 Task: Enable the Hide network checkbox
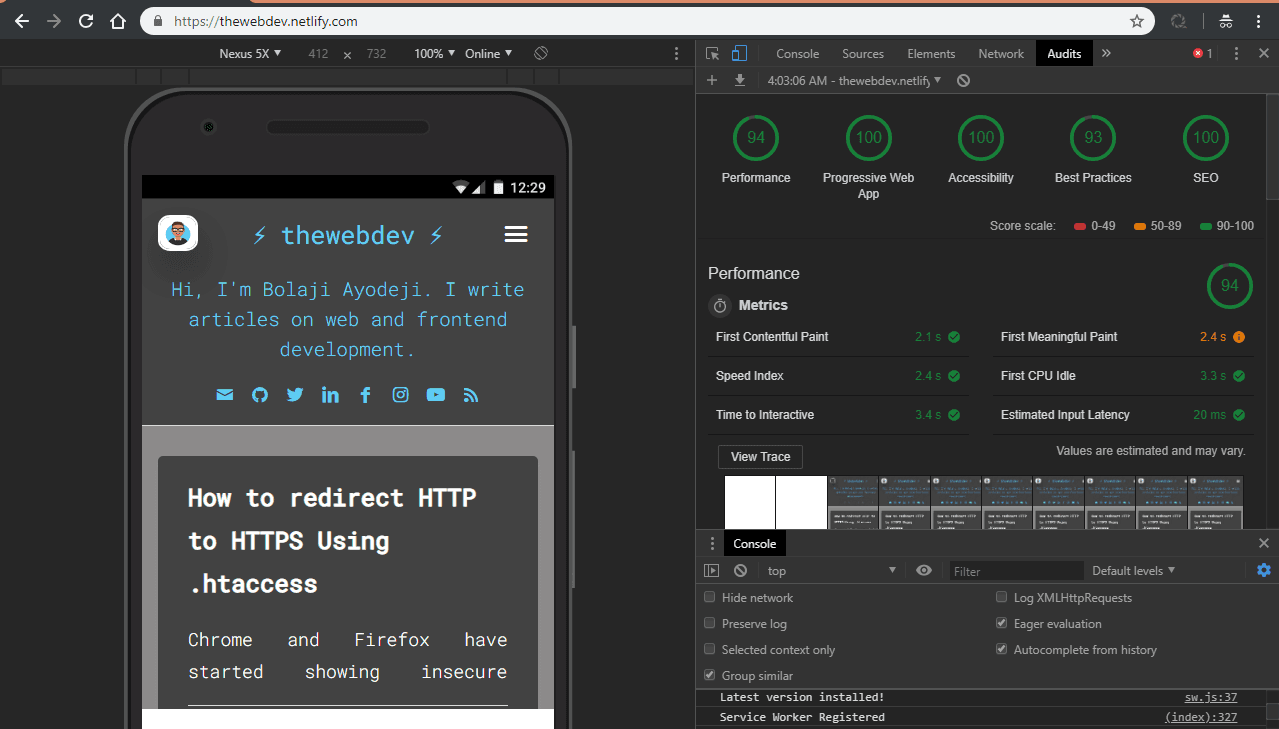710,596
